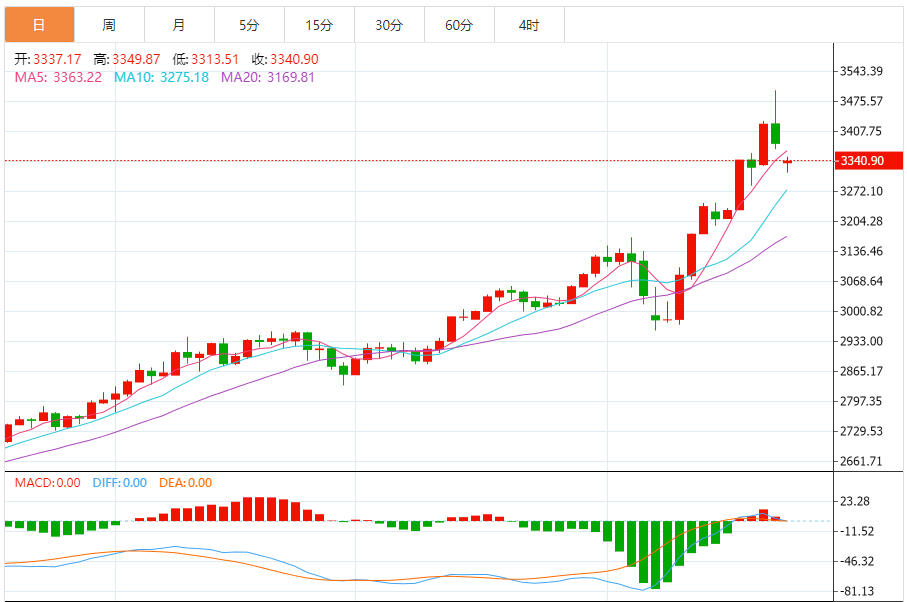
Task: Click the low price value 3313.51
Action: point(215,59)
